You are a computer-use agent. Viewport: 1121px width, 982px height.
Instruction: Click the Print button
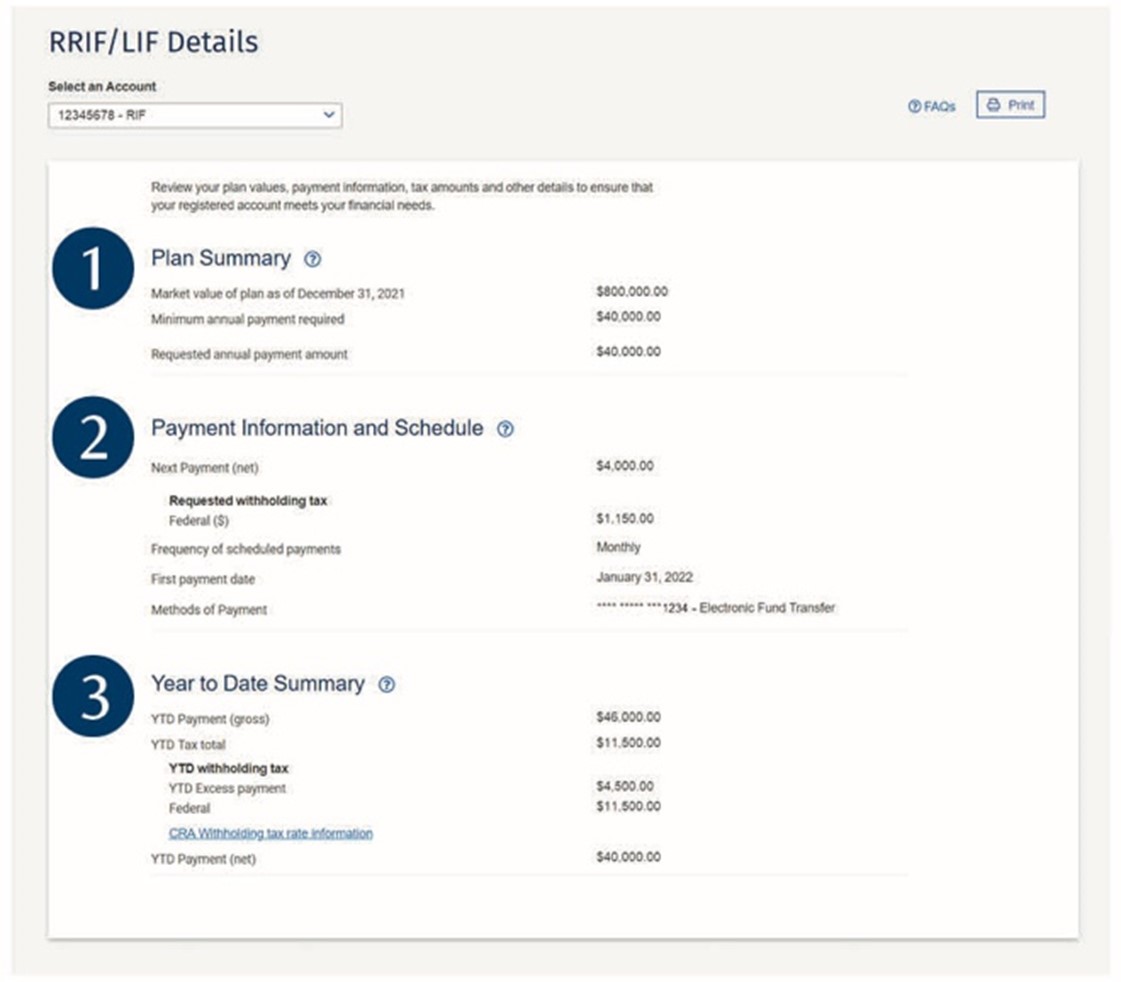[x=1010, y=105]
